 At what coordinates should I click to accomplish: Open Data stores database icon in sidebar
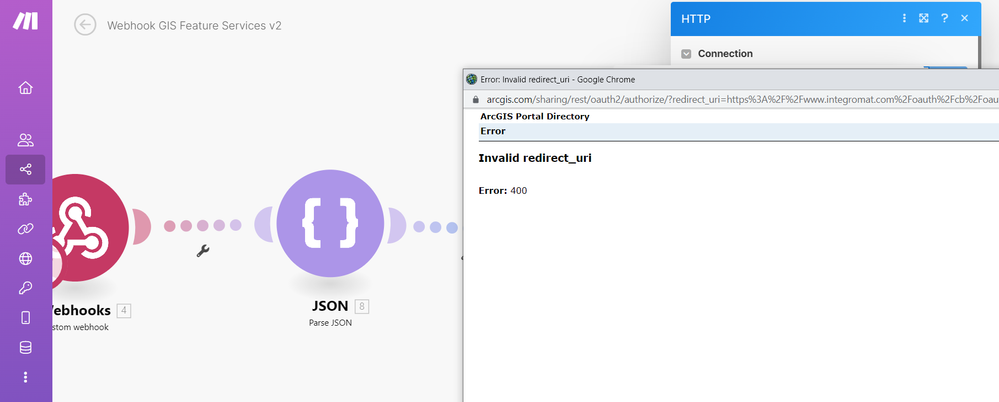click(x=25, y=348)
